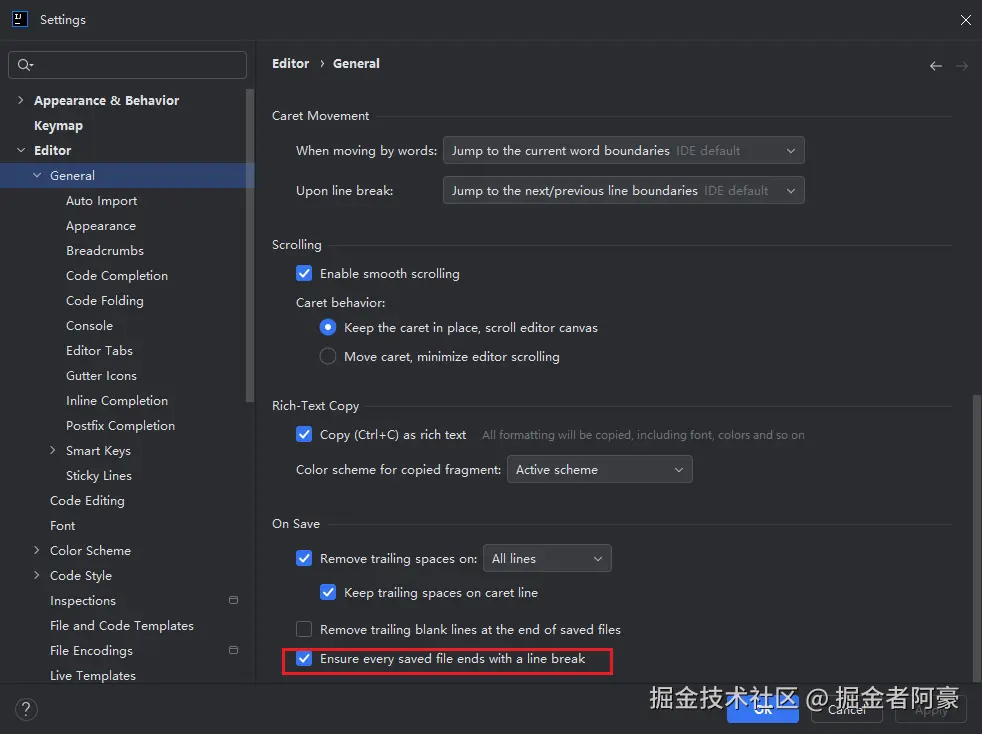Focus the settings search field
982x734 pixels.
tap(127, 65)
